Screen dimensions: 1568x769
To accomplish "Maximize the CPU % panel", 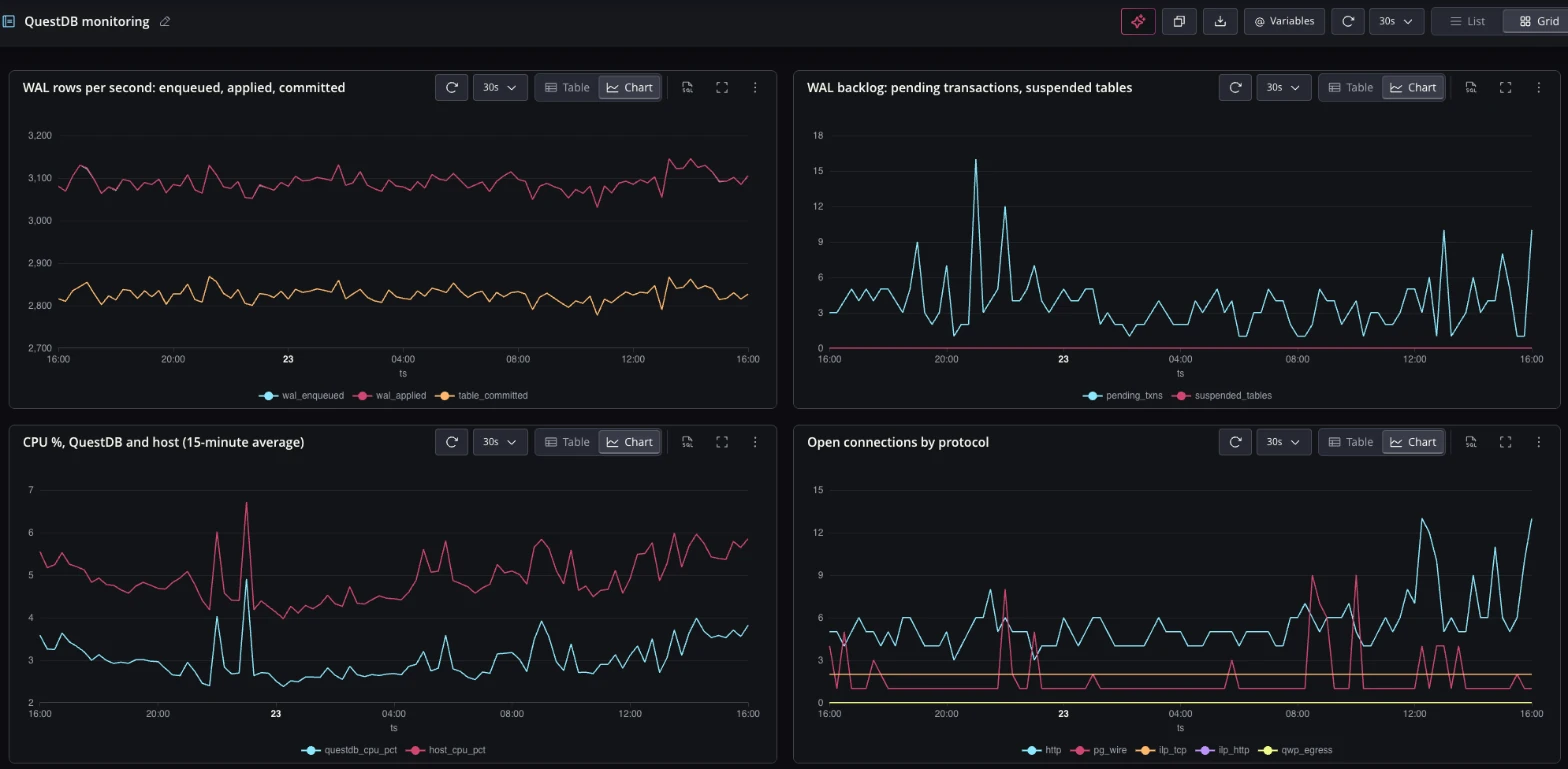I will click(x=722, y=441).
